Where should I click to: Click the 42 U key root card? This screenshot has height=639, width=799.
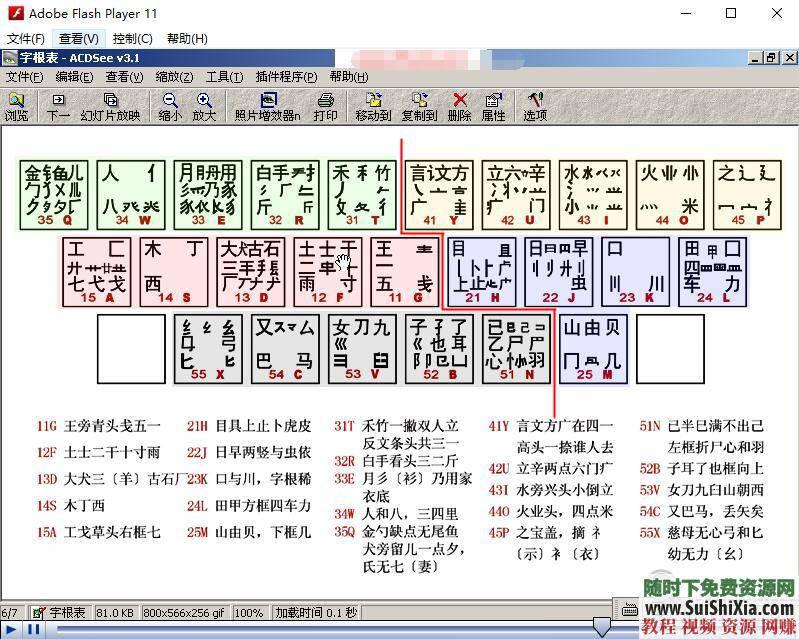(x=516, y=195)
